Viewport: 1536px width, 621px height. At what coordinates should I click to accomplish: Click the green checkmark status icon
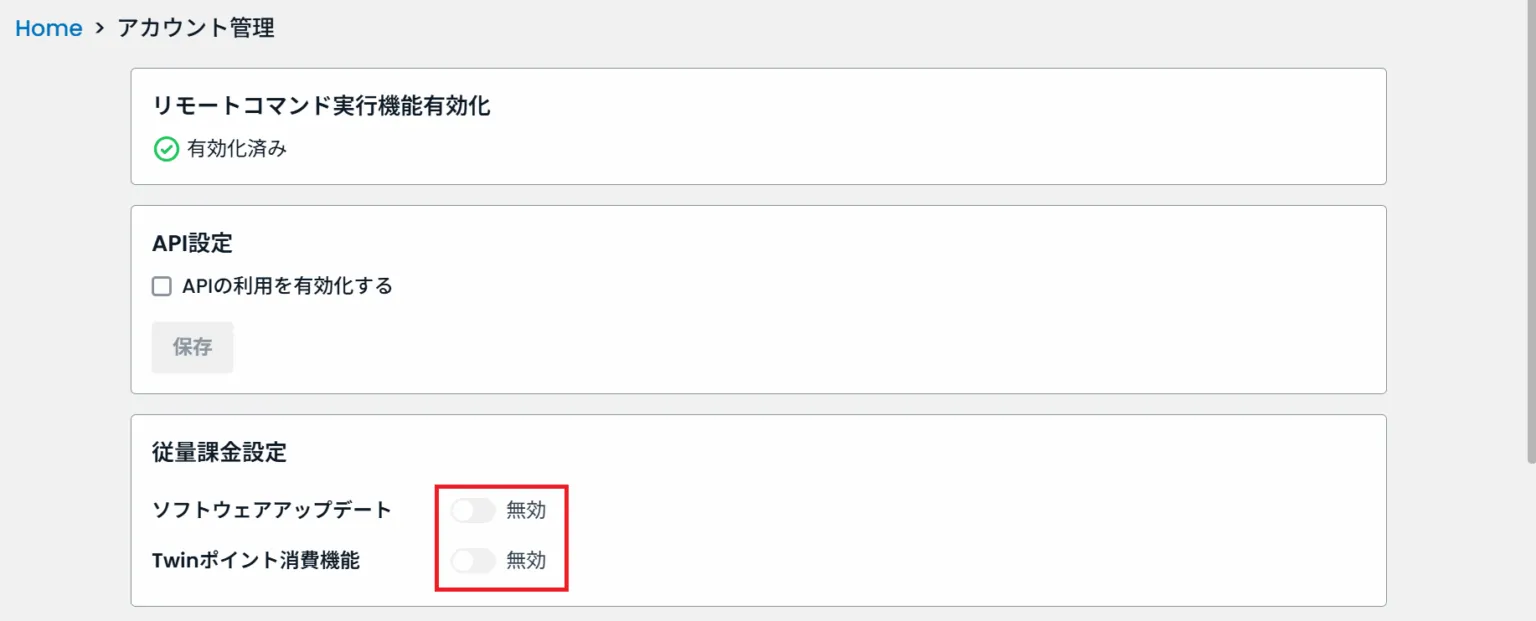click(x=165, y=150)
